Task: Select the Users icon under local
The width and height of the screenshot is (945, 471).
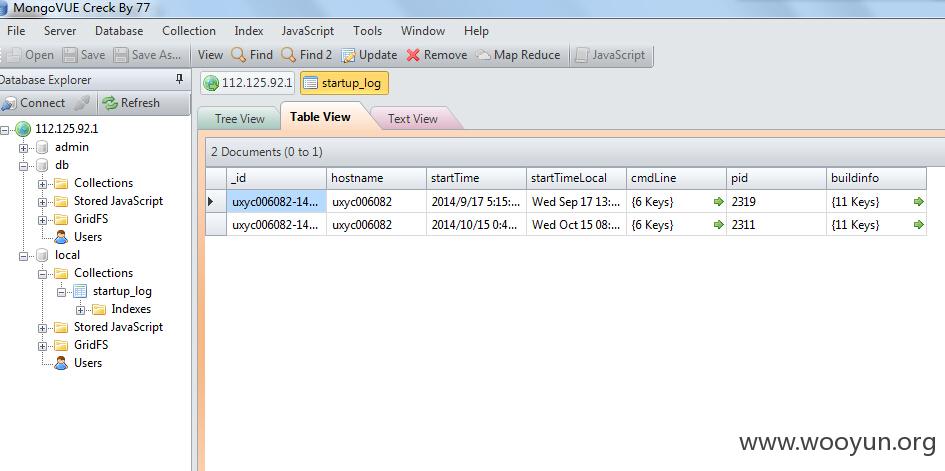Action: coord(61,363)
